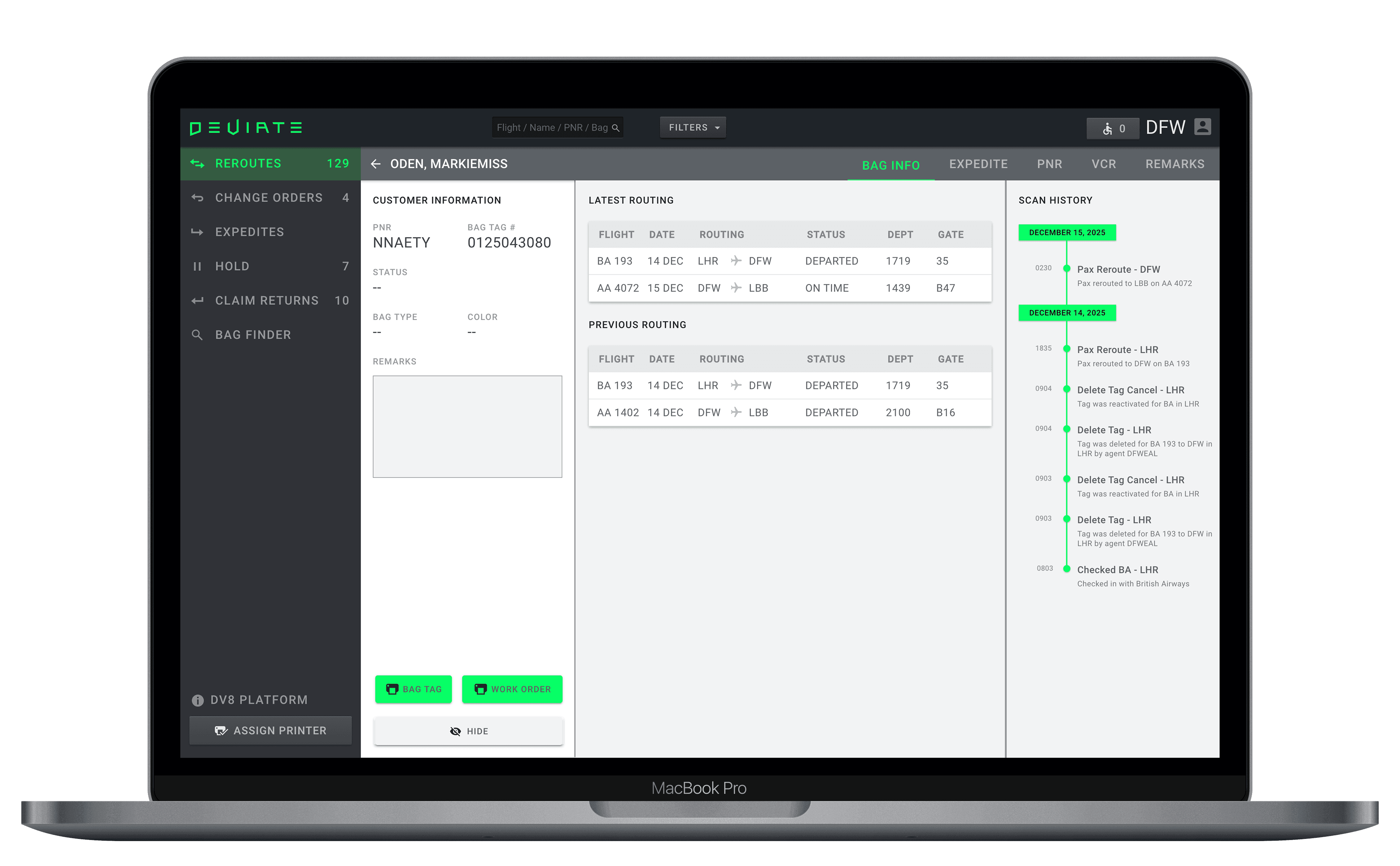Click the back arrow beside ODEN, MARKIEMISS
This screenshot has height=866, width=1400.
point(376,164)
